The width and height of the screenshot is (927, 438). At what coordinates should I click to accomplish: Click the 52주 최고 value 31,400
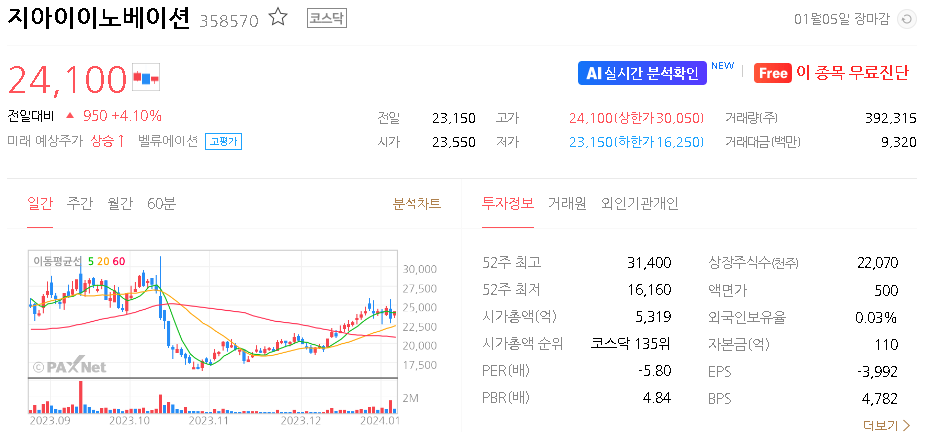649,262
